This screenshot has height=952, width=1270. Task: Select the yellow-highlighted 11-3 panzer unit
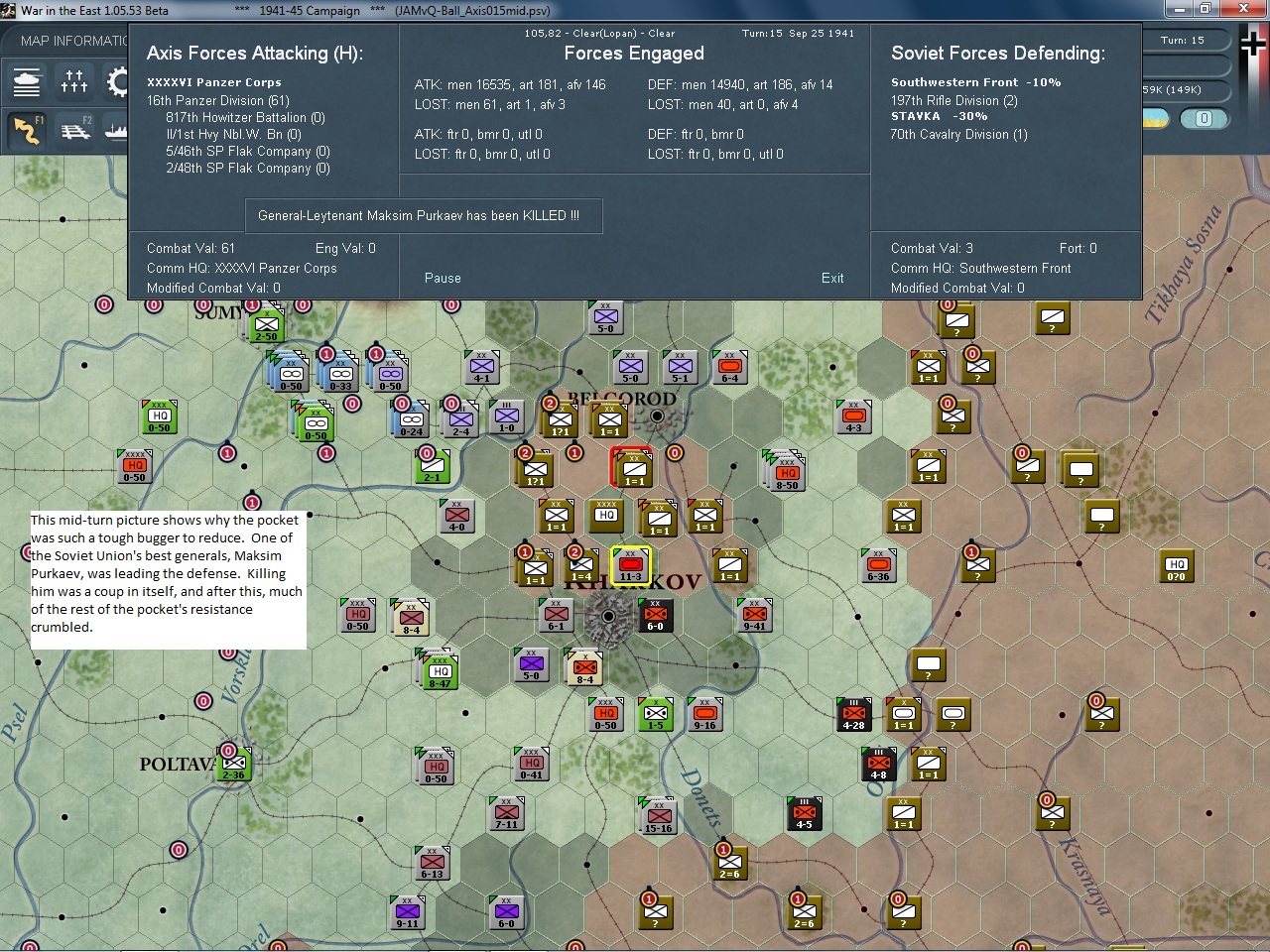[x=631, y=565]
